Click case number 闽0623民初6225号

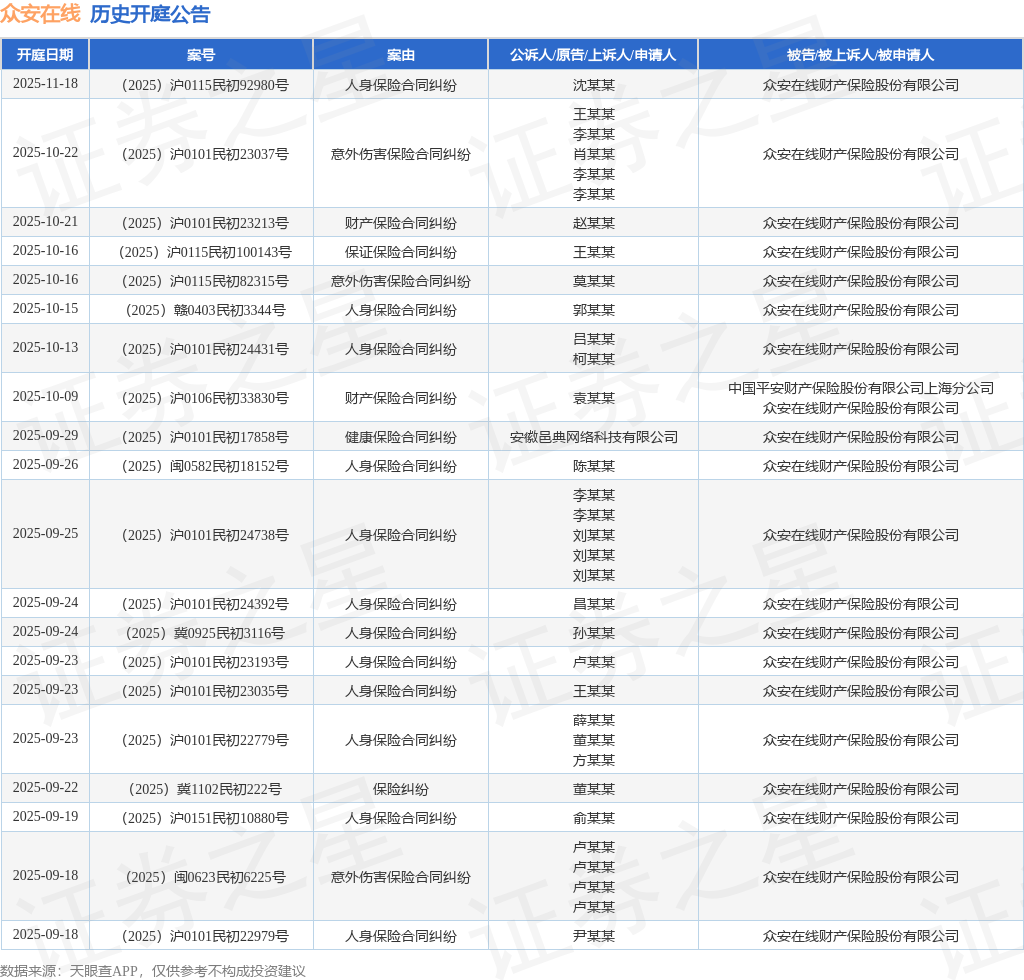(205, 877)
